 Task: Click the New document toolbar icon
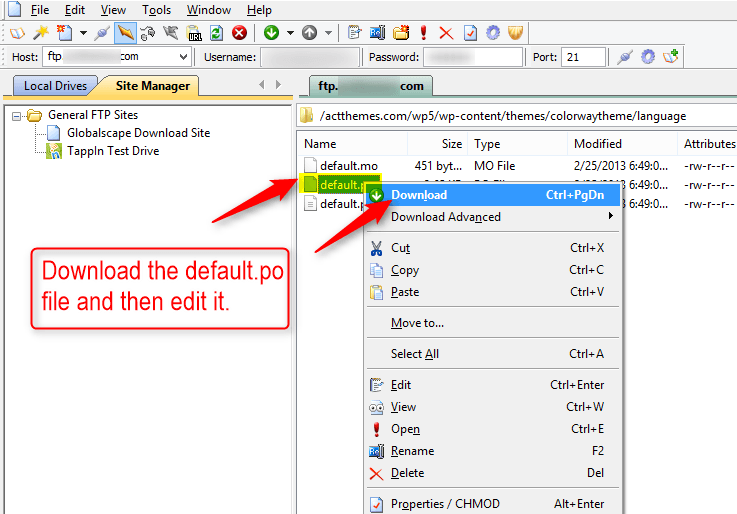point(64,33)
